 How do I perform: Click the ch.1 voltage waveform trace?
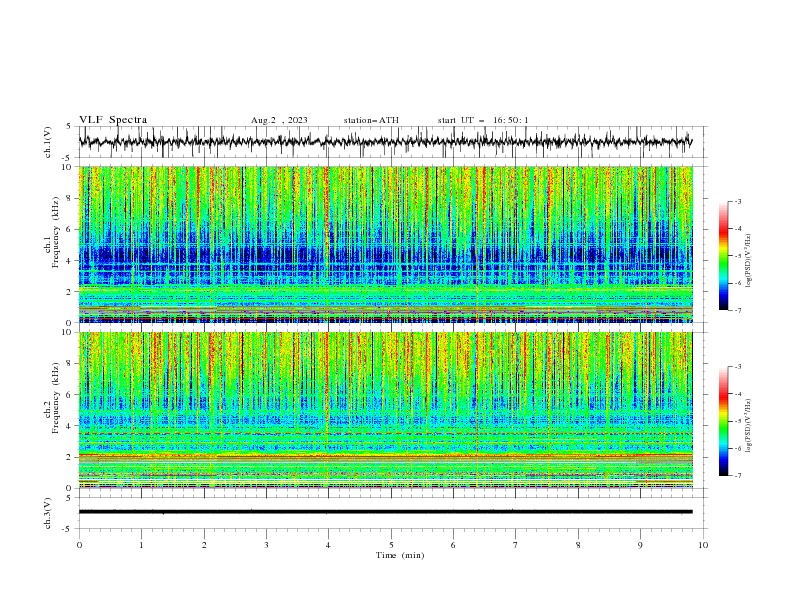pos(385,141)
